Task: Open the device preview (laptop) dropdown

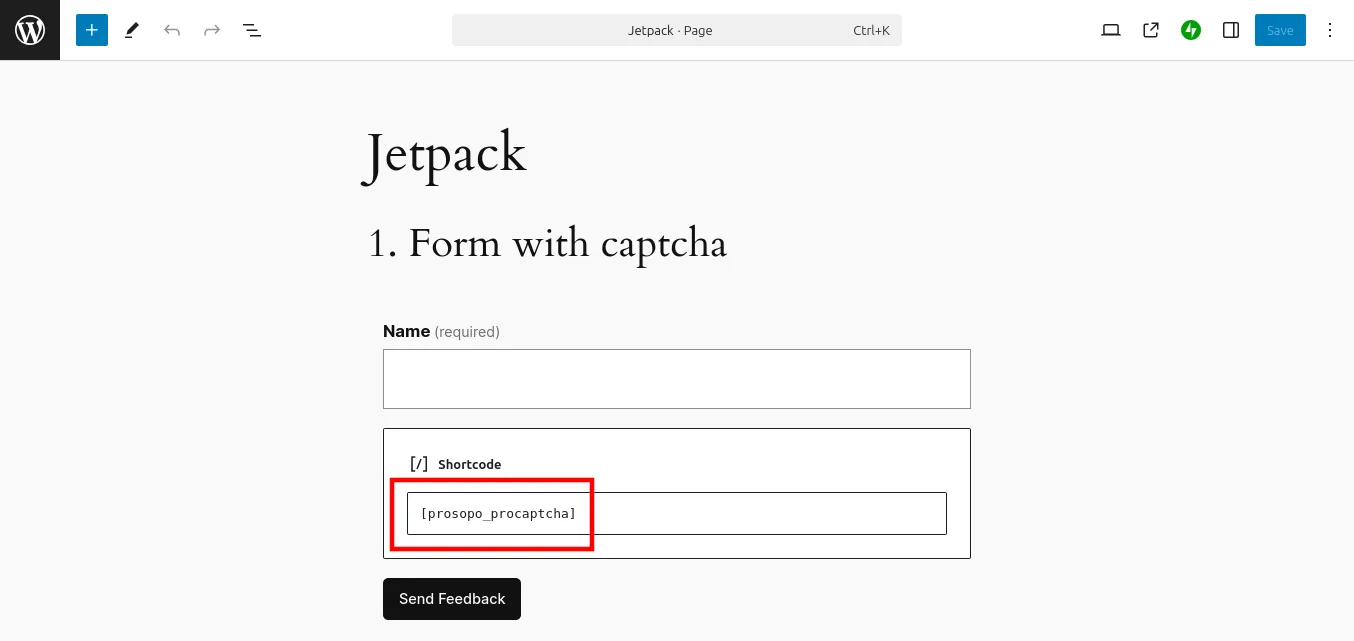Action: point(1111,30)
